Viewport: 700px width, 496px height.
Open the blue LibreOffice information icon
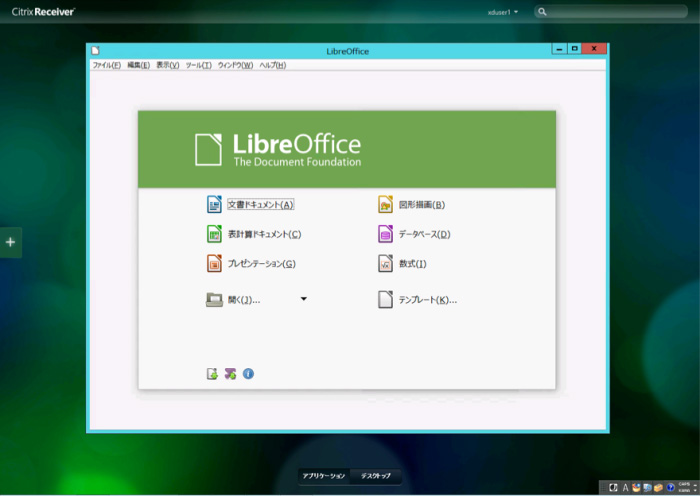(x=248, y=374)
